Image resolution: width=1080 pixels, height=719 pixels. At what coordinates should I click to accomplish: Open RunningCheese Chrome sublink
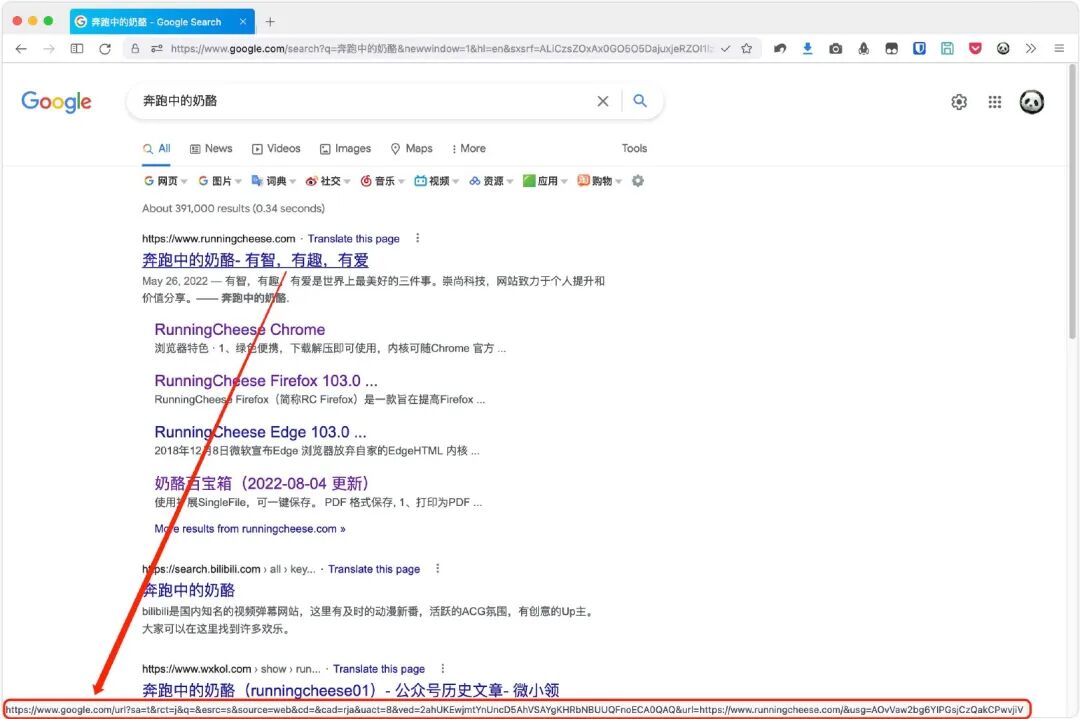coord(240,330)
